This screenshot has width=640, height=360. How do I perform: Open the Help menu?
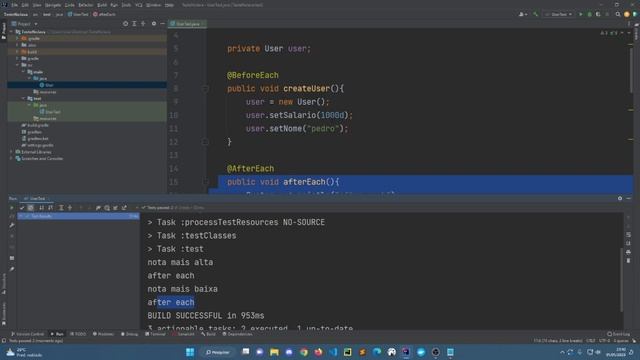pos(169,5)
